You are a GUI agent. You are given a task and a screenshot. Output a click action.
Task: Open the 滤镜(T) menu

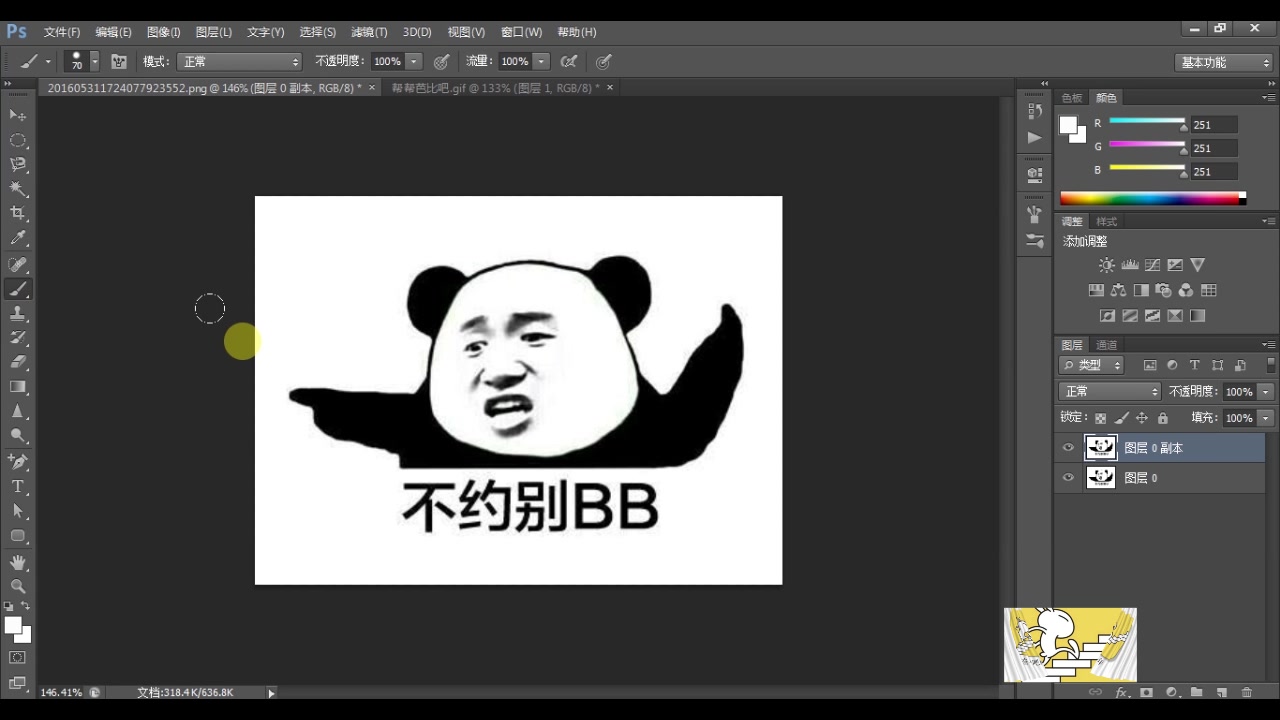pos(369,32)
